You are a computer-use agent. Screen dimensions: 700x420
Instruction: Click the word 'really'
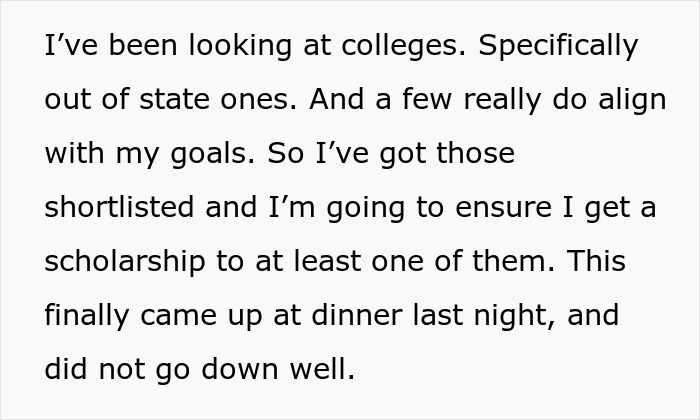point(502,100)
